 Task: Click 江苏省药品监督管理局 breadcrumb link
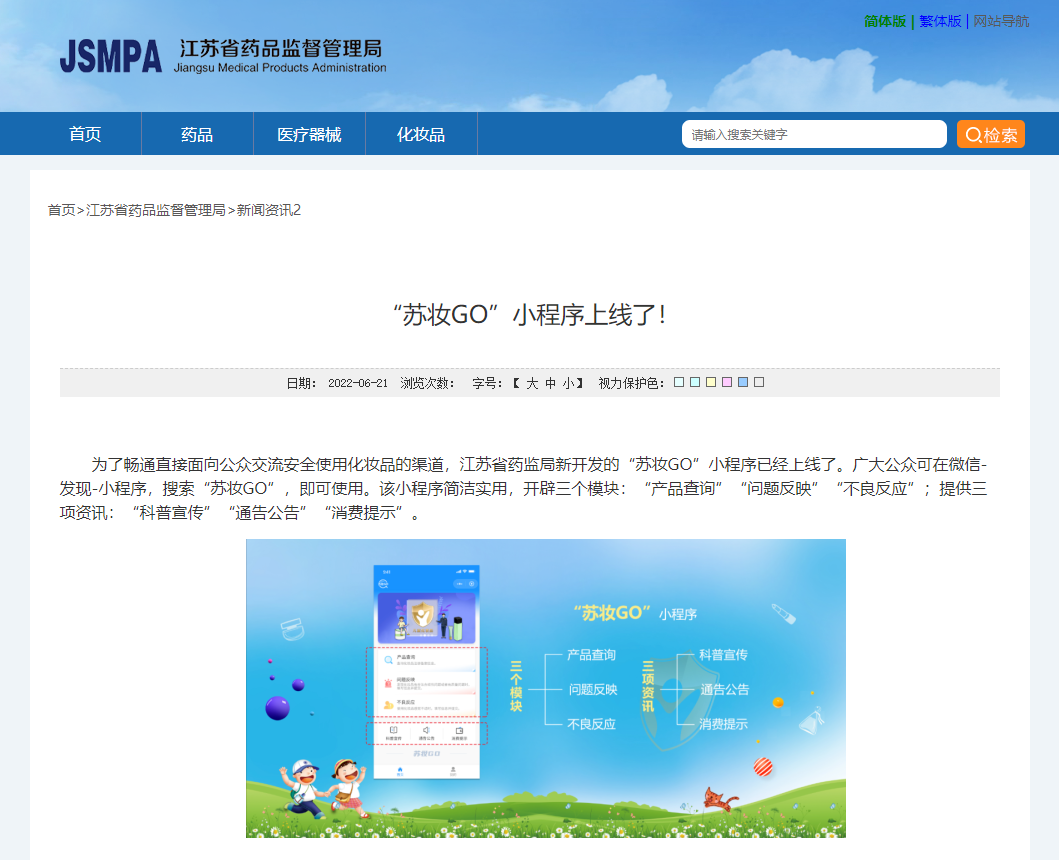(x=156, y=210)
